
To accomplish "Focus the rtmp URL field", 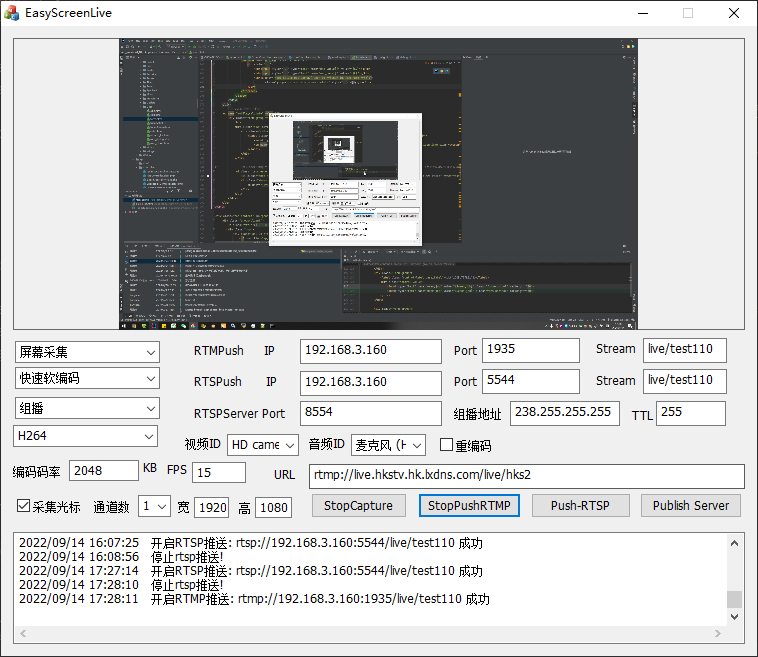I will [526, 477].
